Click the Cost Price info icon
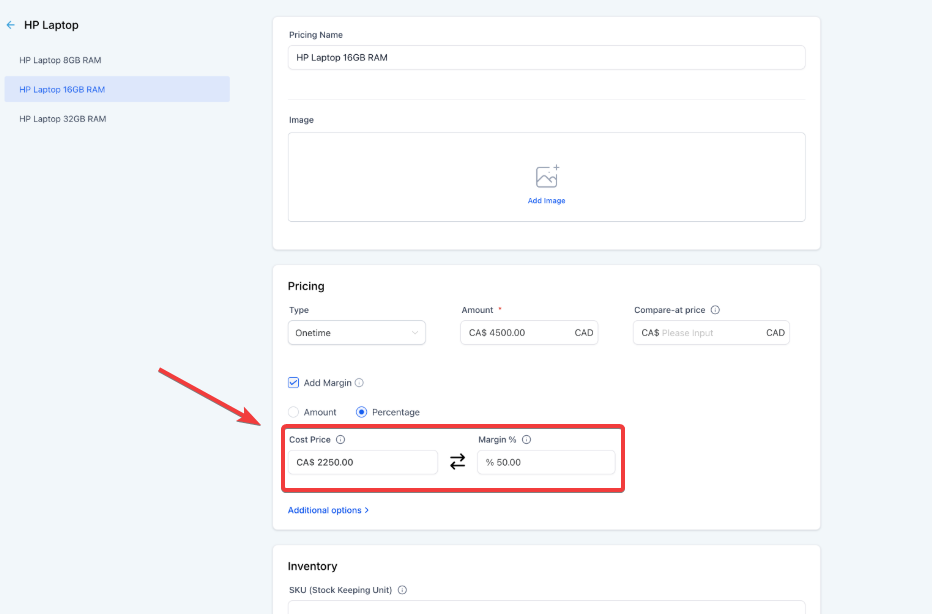This screenshot has height=614, width=932. tap(340, 440)
